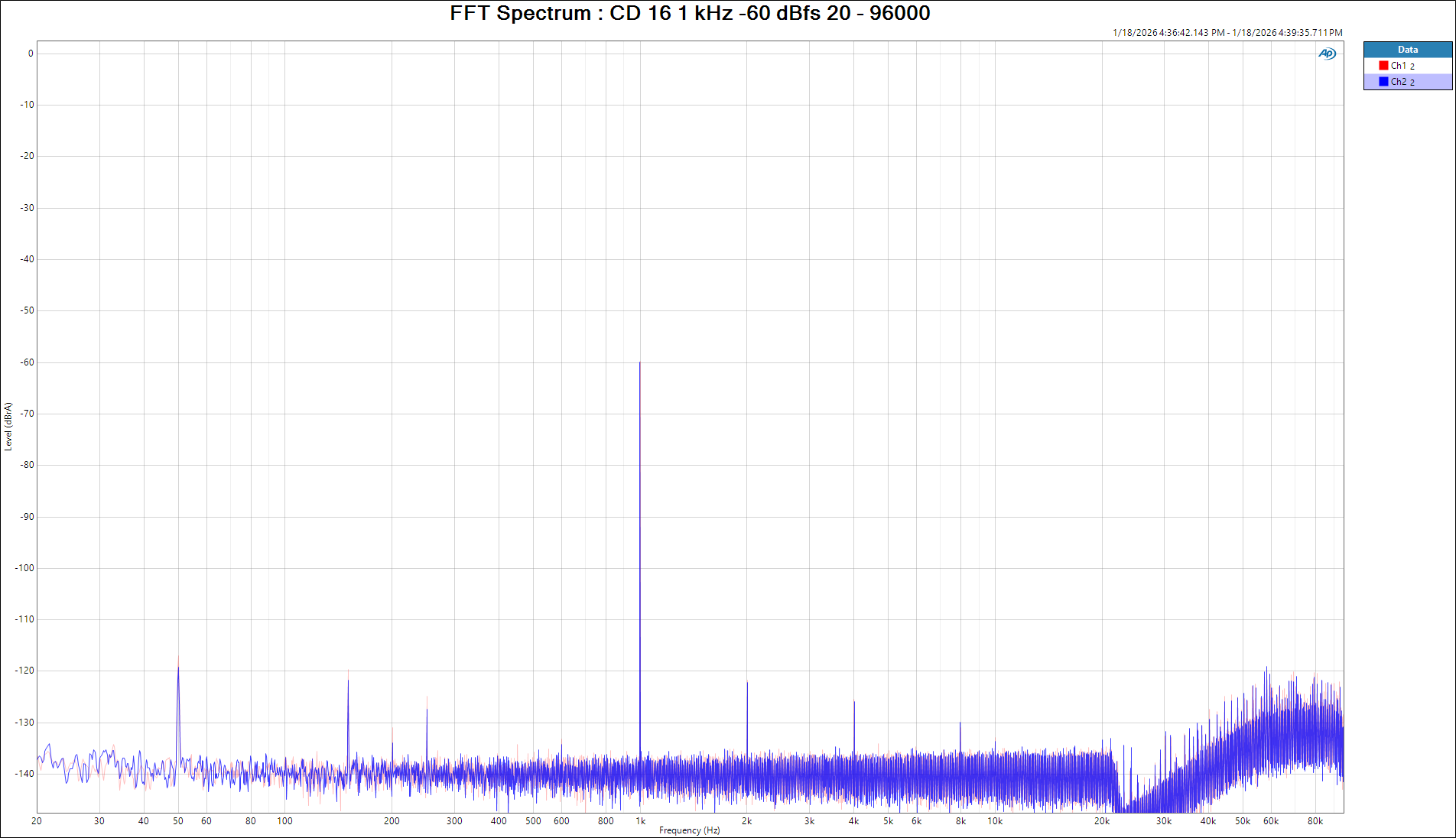The image size is (1456, 838).
Task: Click the blue Ch2 color swatch
Action: point(1383,82)
